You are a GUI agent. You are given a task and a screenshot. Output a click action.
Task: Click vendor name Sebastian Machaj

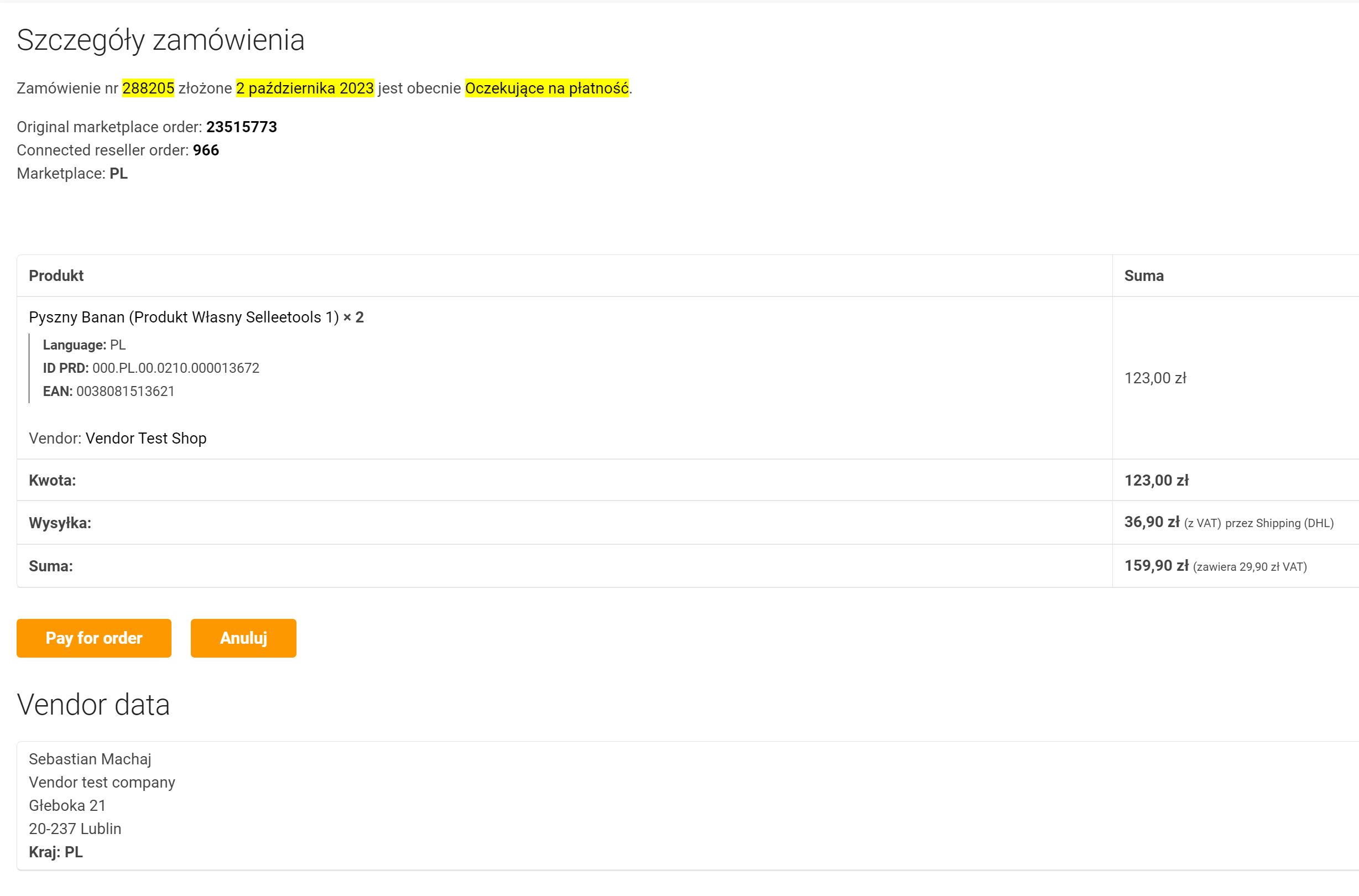click(90, 759)
